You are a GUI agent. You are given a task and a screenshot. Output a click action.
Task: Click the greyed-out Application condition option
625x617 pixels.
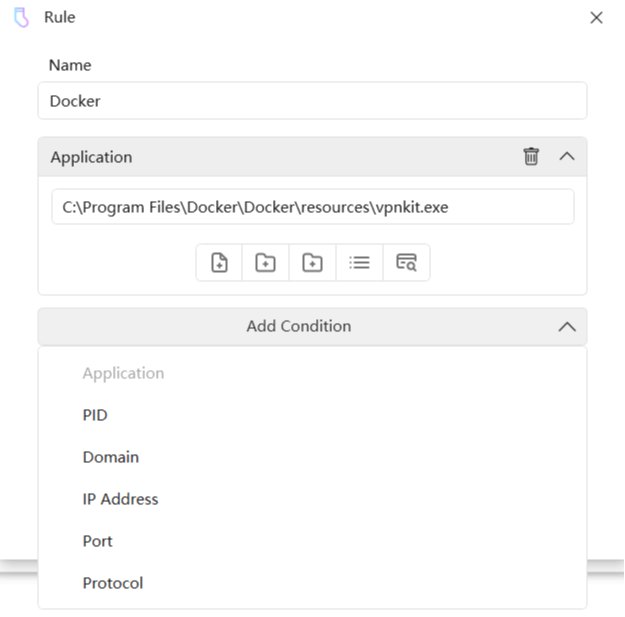[123, 373]
